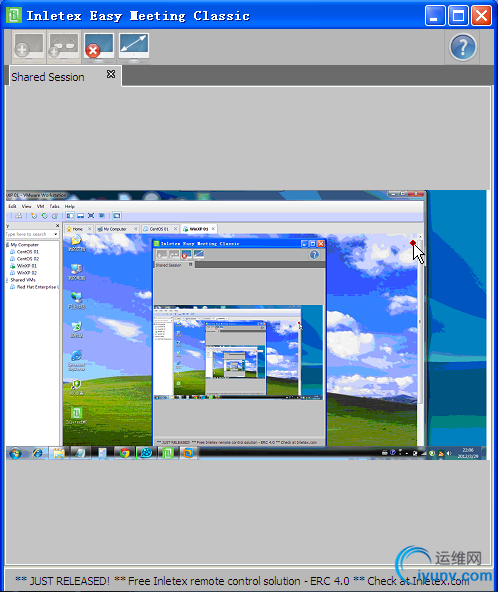The width and height of the screenshot is (498, 592).
Task: Click the VMware Unity mode icon
Action: (x=102, y=216)
